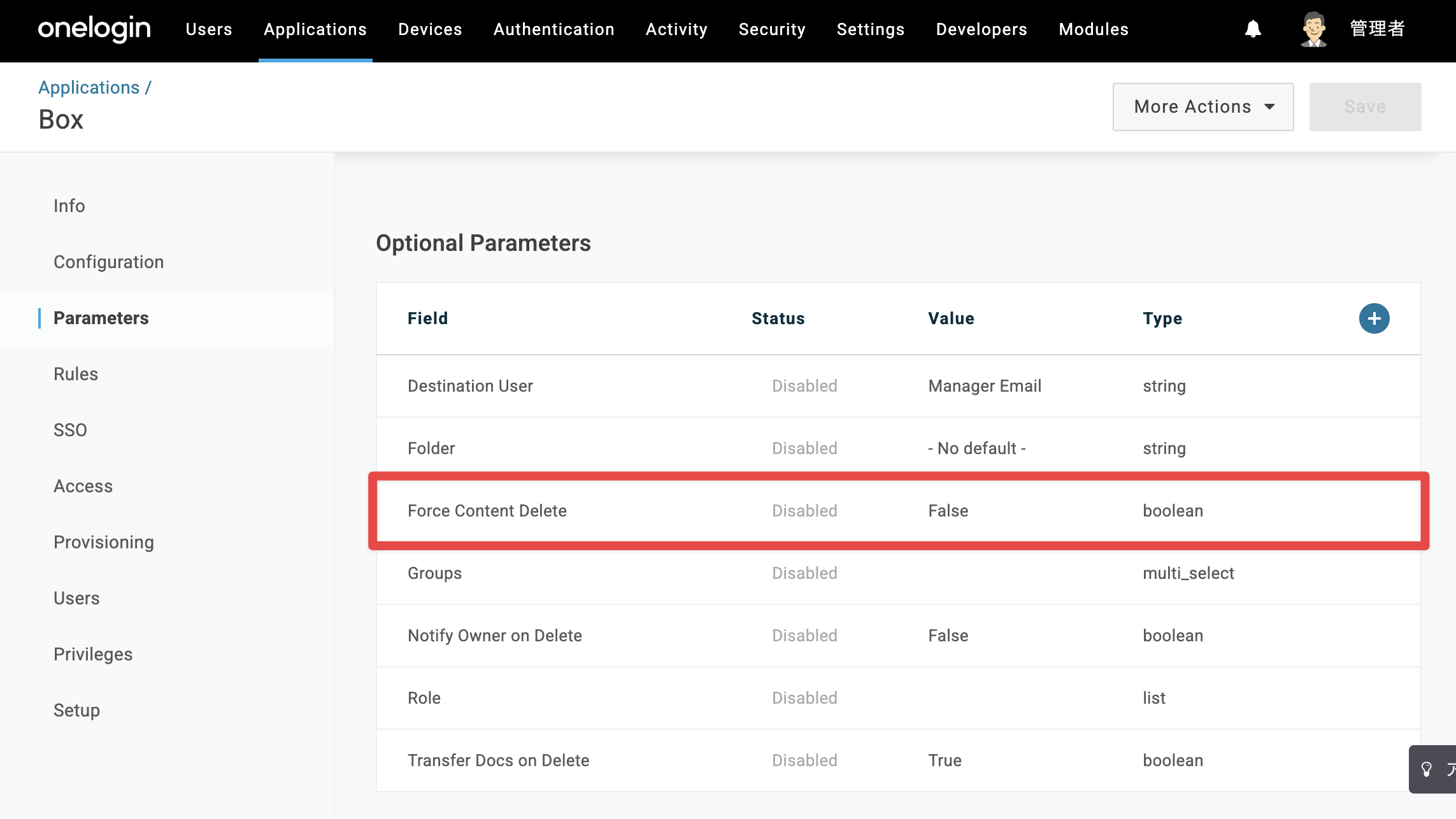
Task: Click the multi_select type cell
Action: click(1188, 573)
